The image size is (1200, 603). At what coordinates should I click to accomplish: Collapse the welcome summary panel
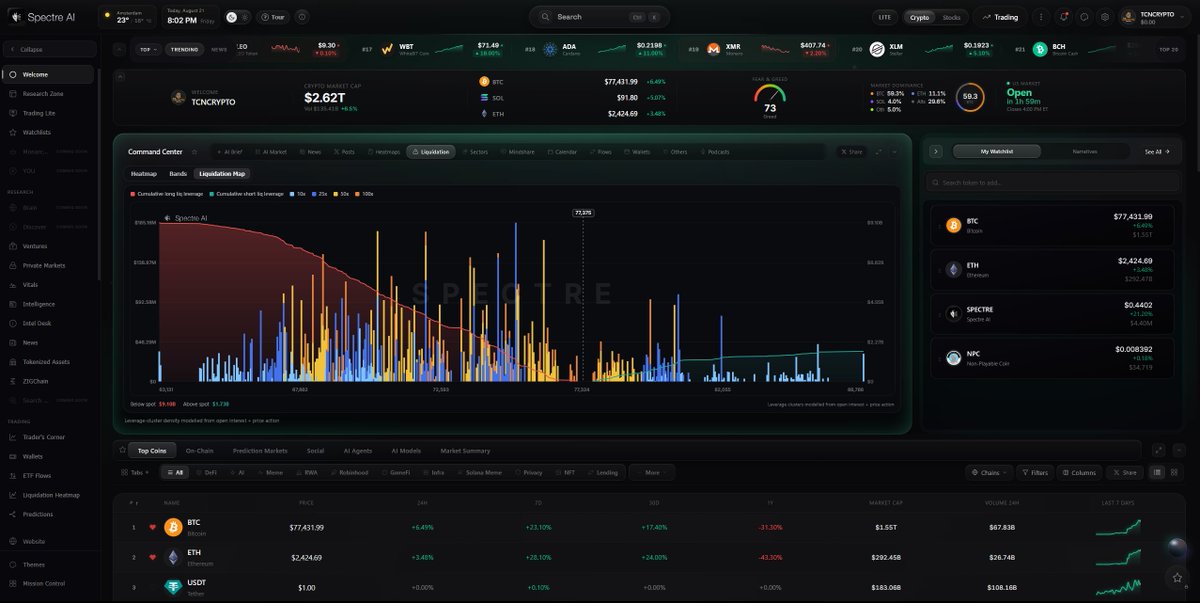[x=121, y=77]
